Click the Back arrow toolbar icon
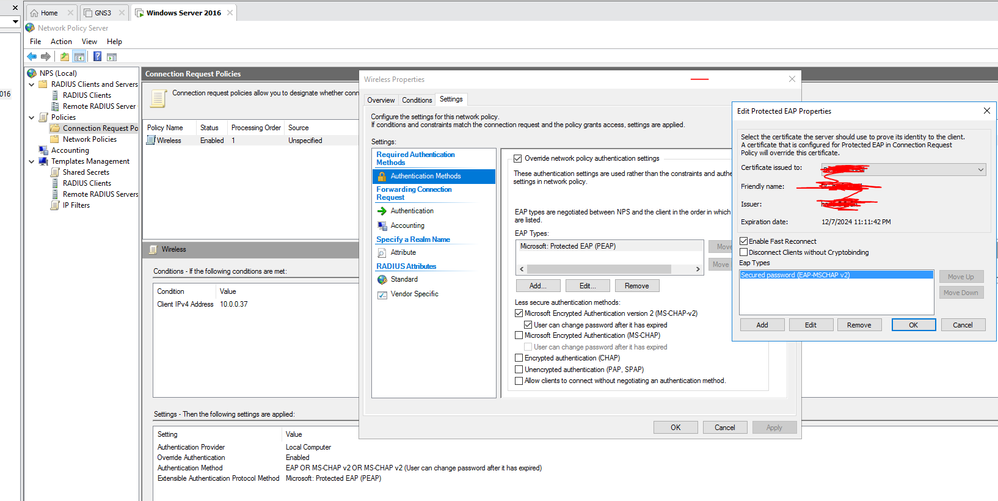Screen dimensions: 998x501 (x=31, y=57)
